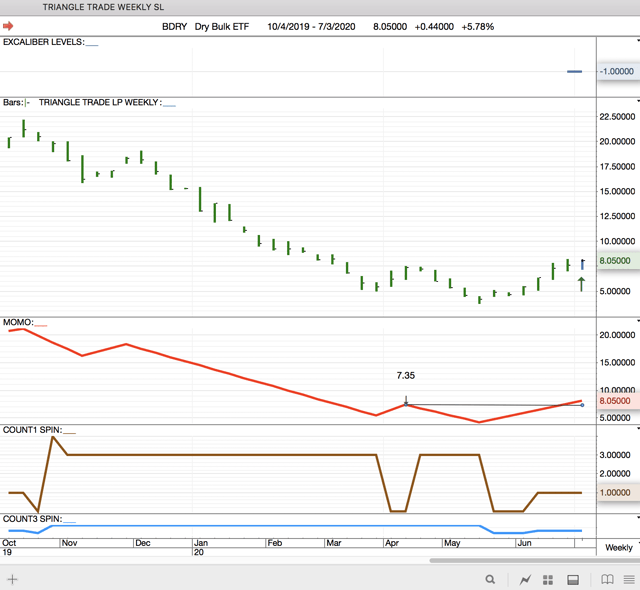Click the 12.50000 price scale label
640x590 pixels.
(617, 216)
